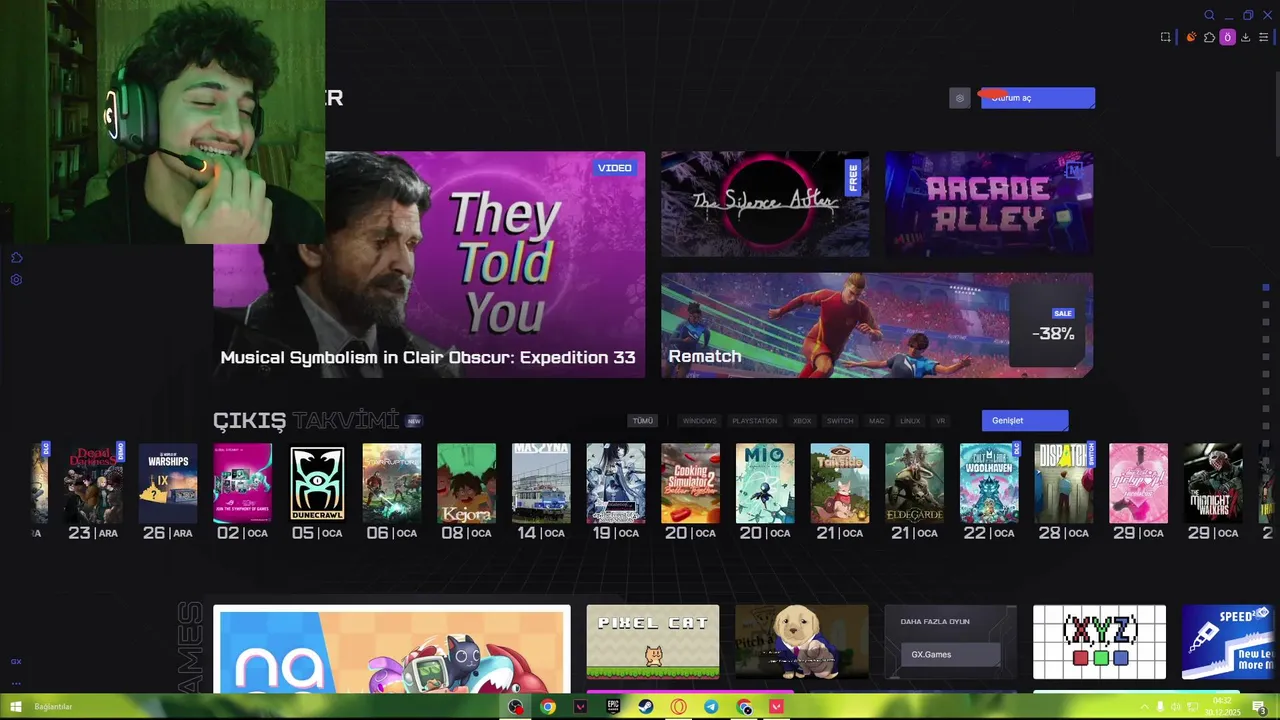Select the XBOX platform filter

tap(802, 421)
